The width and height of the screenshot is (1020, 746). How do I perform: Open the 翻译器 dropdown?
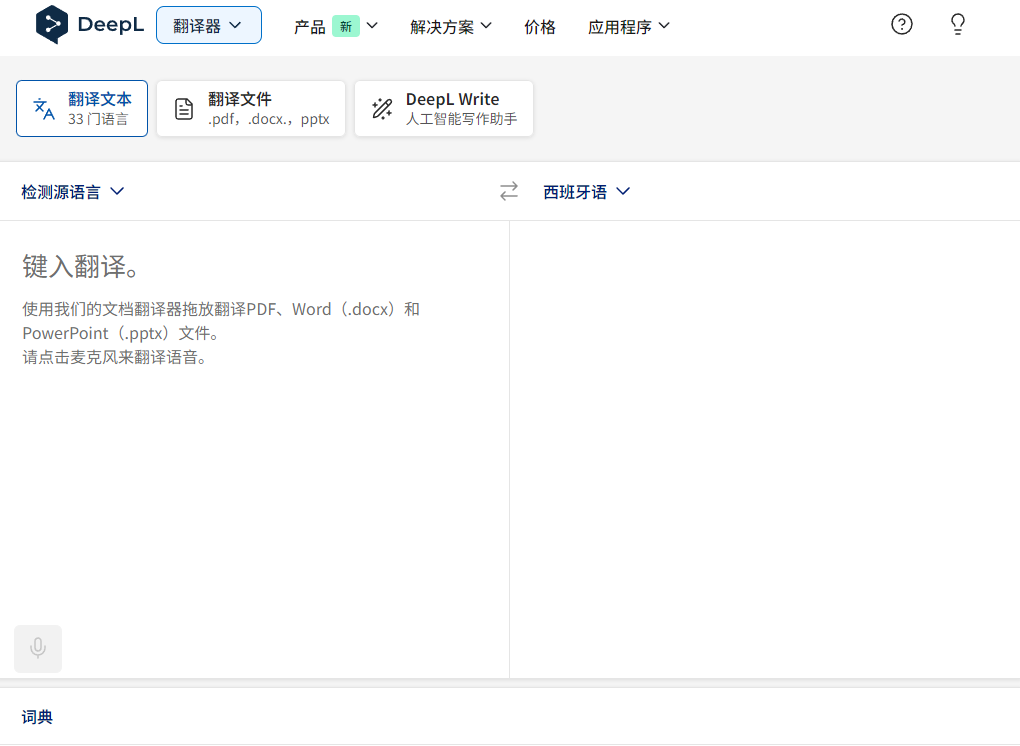point(209,25)
